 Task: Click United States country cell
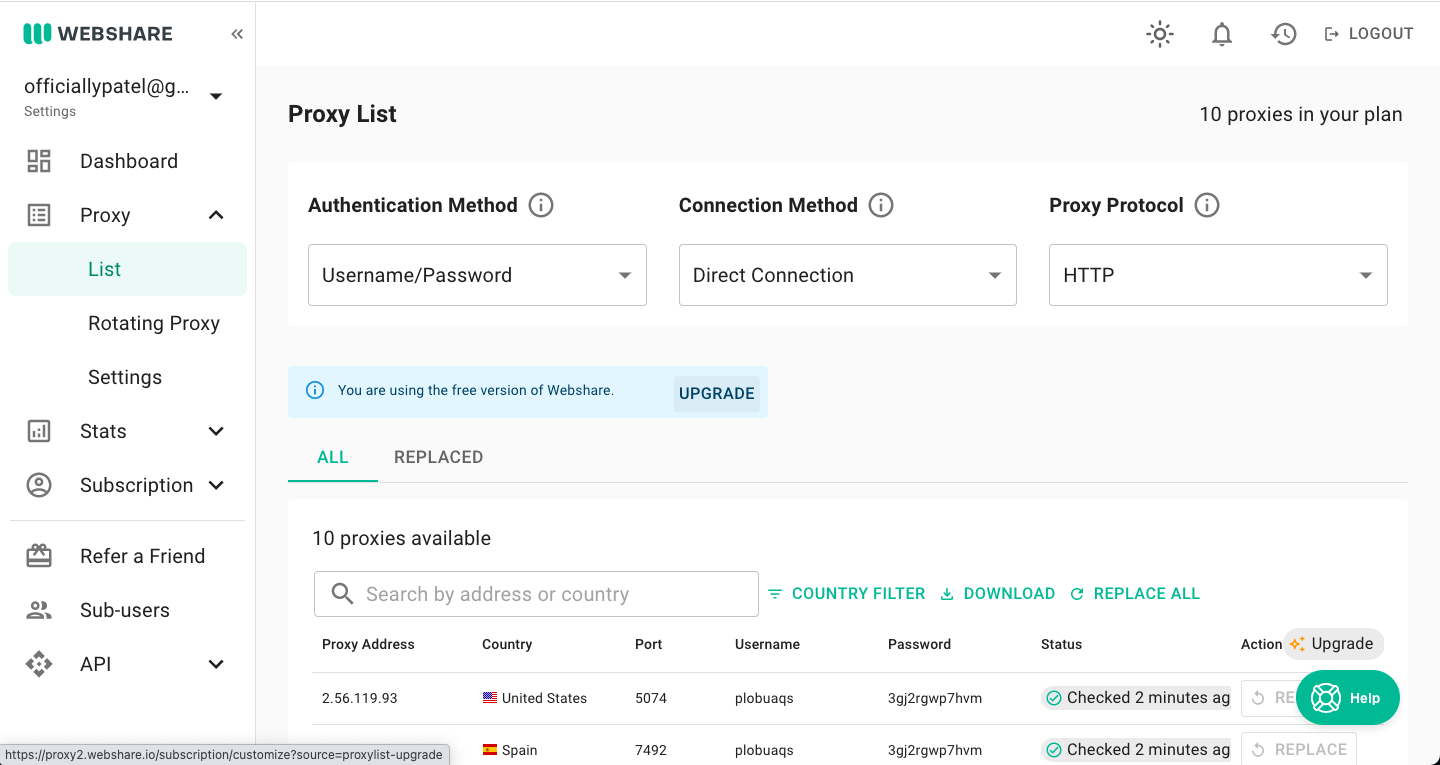click(535, 698)
